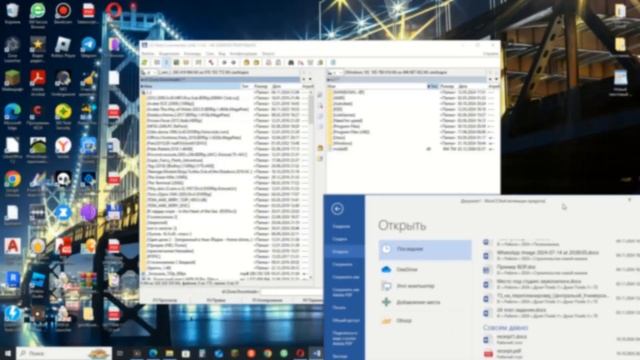This screenshot has width=640, height=360.
Task: Sort left panel by Дата column
Action: 286,86
